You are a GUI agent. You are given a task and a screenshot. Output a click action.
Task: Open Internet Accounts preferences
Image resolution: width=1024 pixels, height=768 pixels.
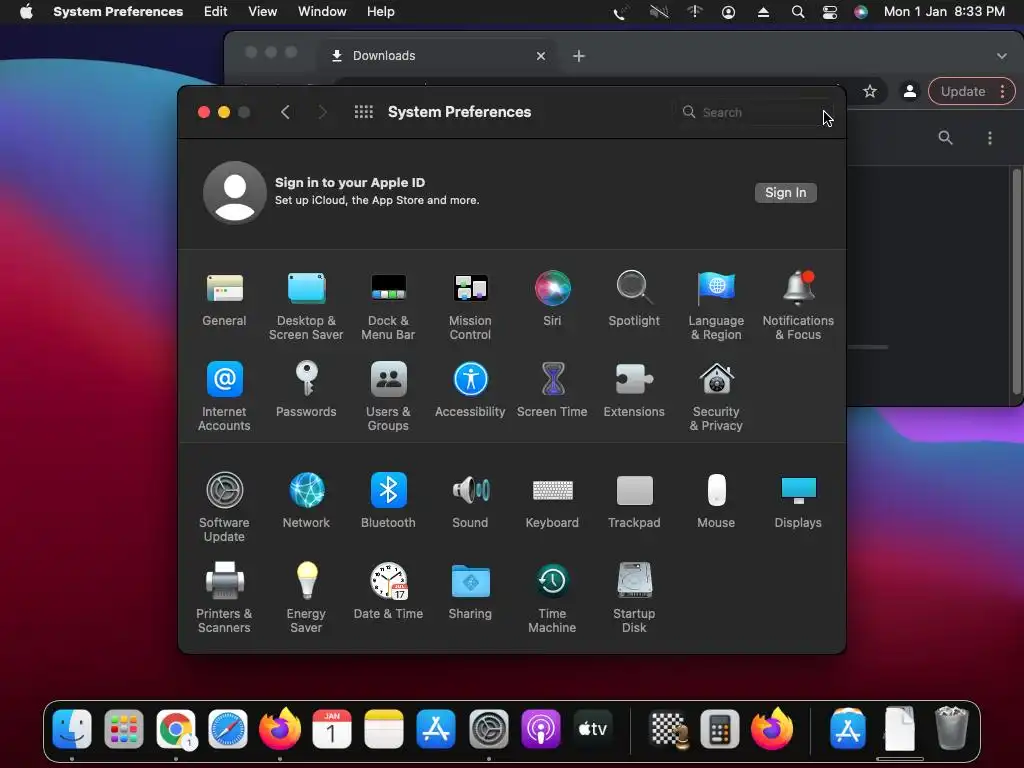click(x=224, y=396)
